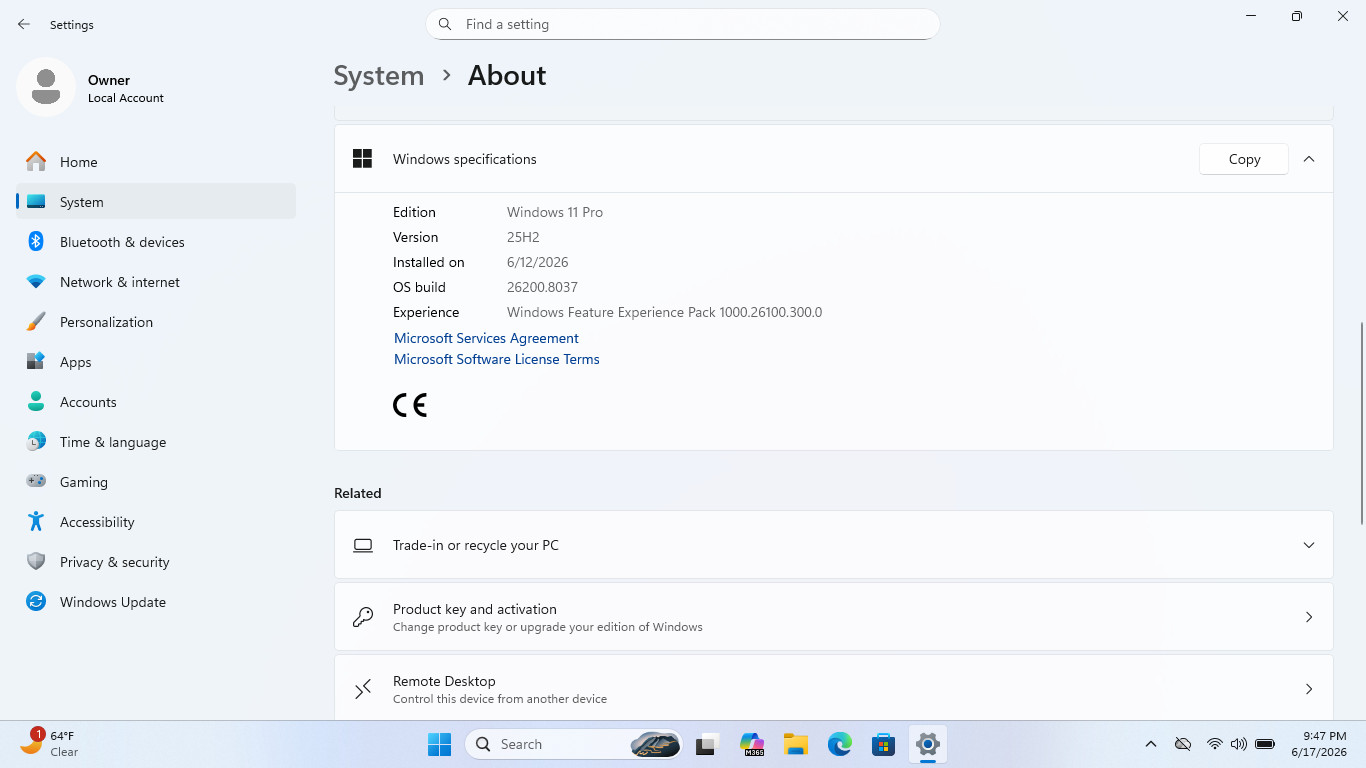
Task: Select Bluetooth & devices in the sidebar
Action: pyautogui.click(x=156, y=242)
